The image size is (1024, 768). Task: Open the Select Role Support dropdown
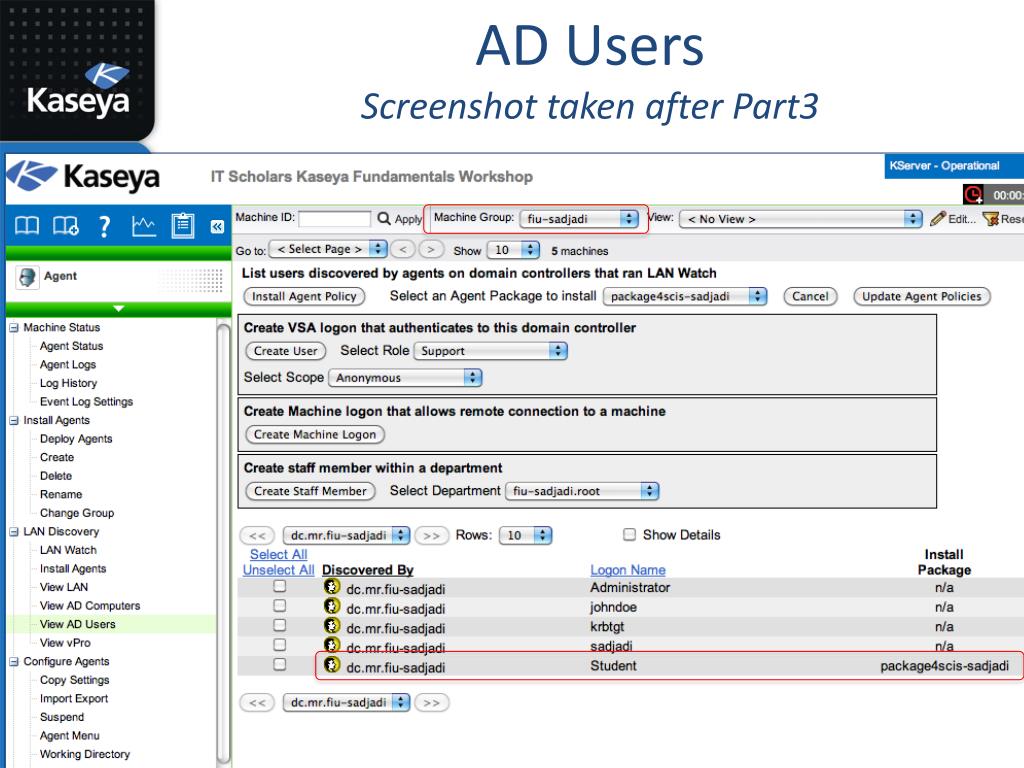coord(490,351)
